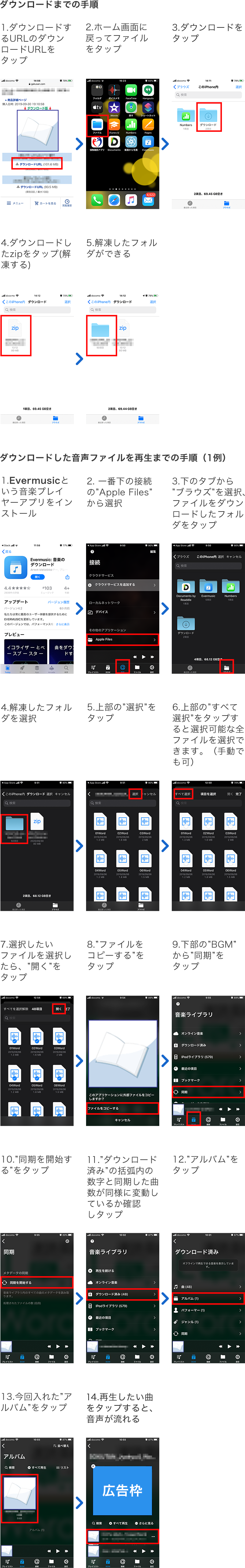Screen dimensions: 245x1568
Task: Tap the settings gear in step 10 sync screen
Action: (x=67, y=1241)
